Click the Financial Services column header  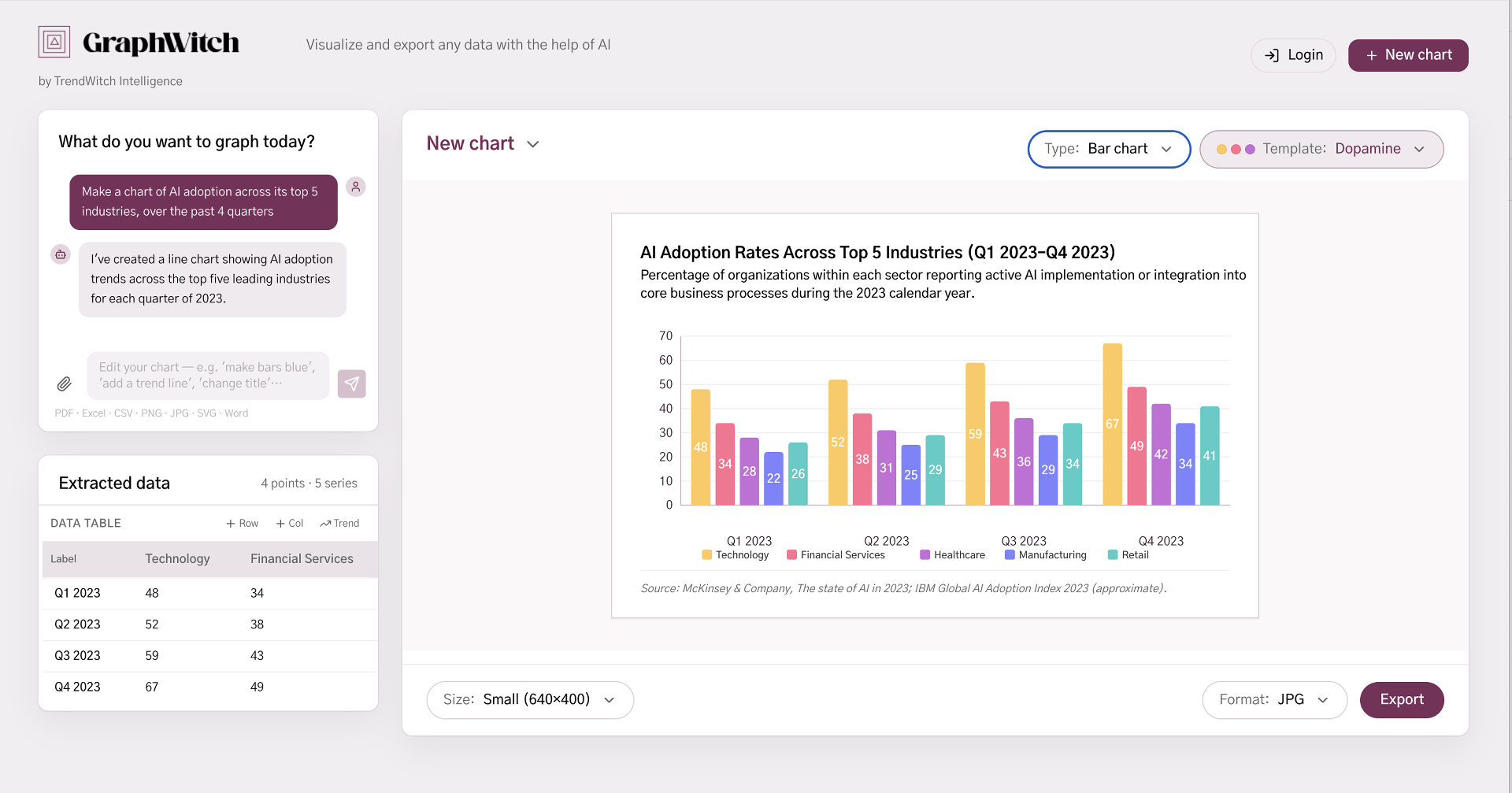(302, 558)
